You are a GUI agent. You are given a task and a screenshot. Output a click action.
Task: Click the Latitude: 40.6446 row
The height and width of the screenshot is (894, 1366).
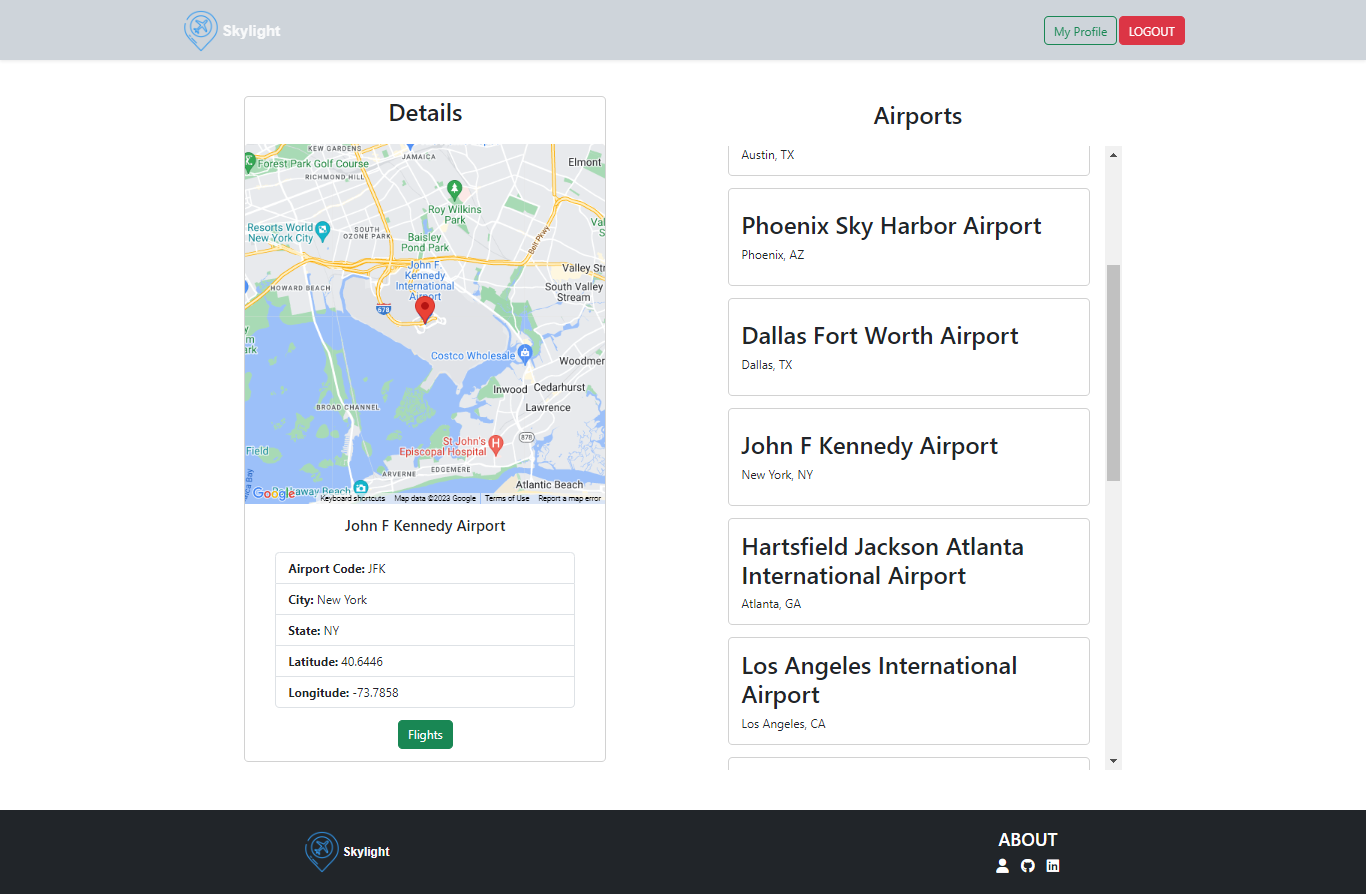tap(425, 662)
